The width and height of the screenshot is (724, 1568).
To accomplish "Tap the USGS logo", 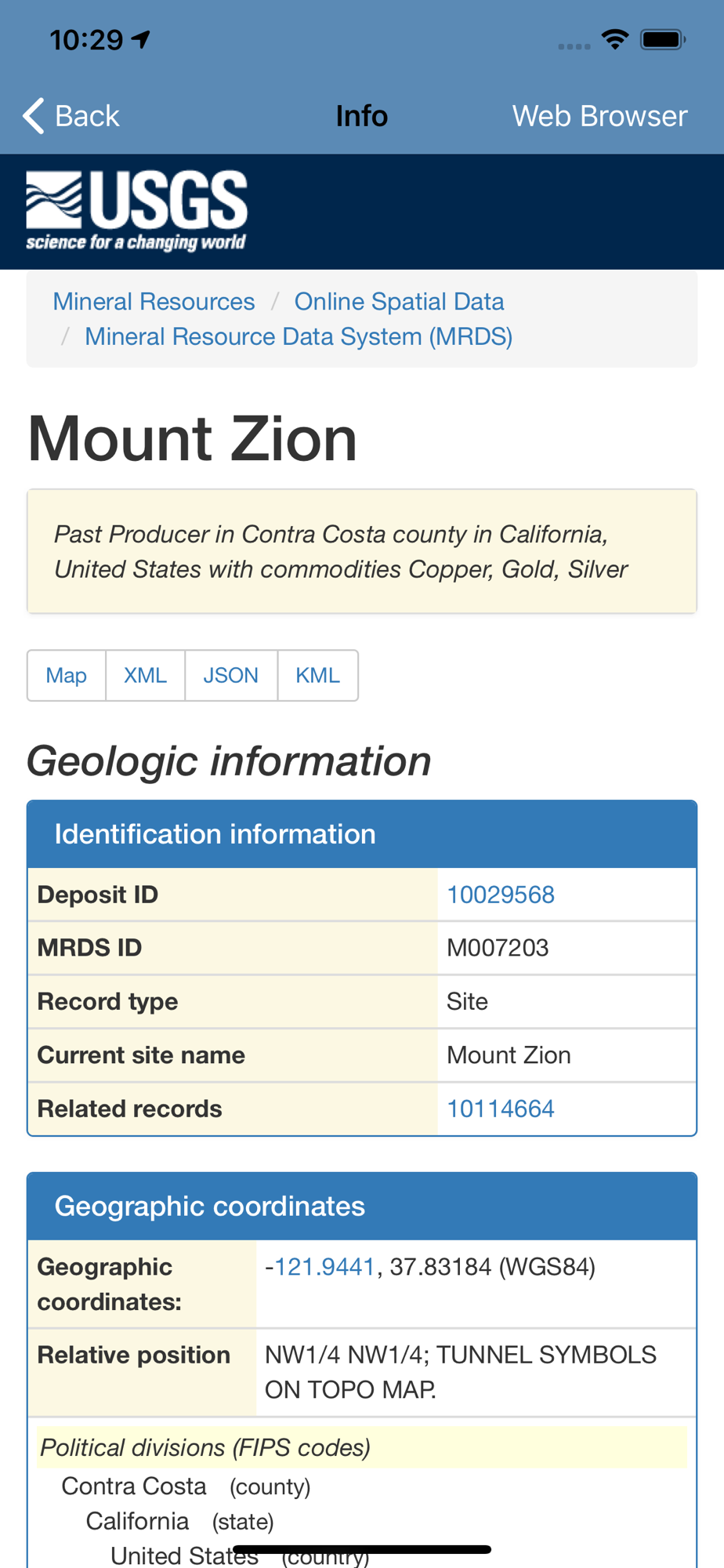I will click(136, 211).
